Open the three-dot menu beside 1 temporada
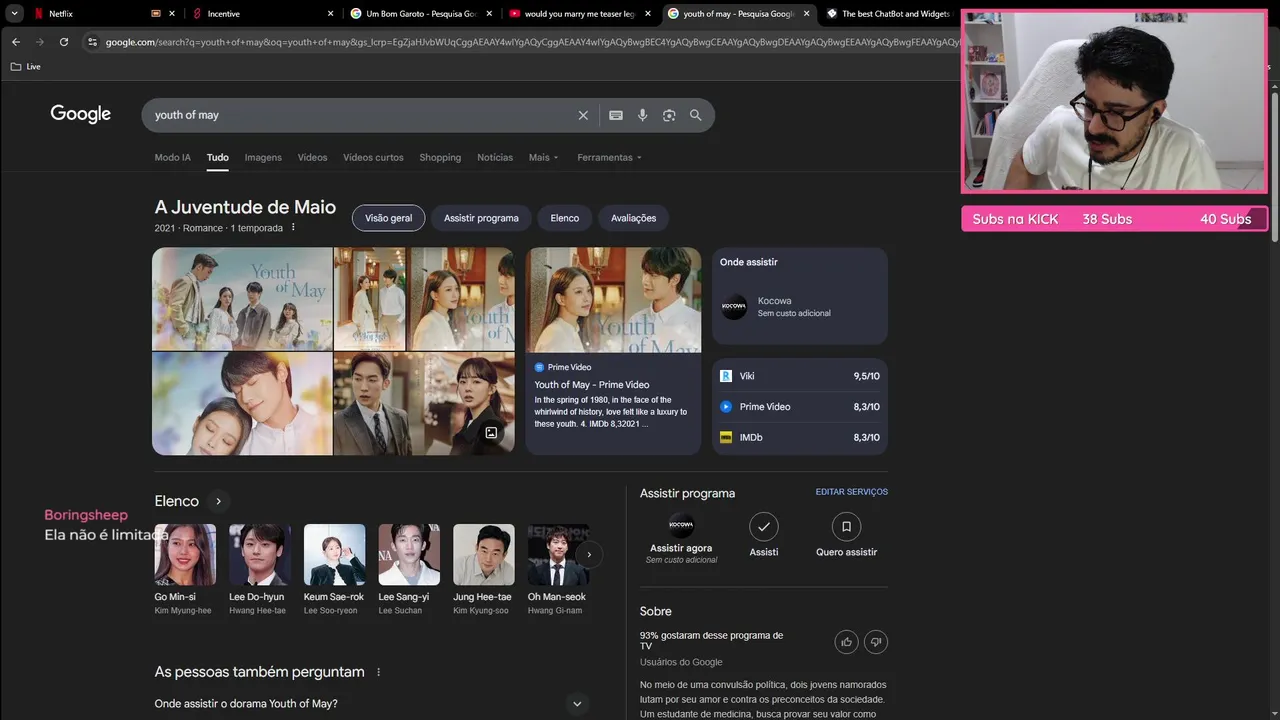 pos(293,228)
